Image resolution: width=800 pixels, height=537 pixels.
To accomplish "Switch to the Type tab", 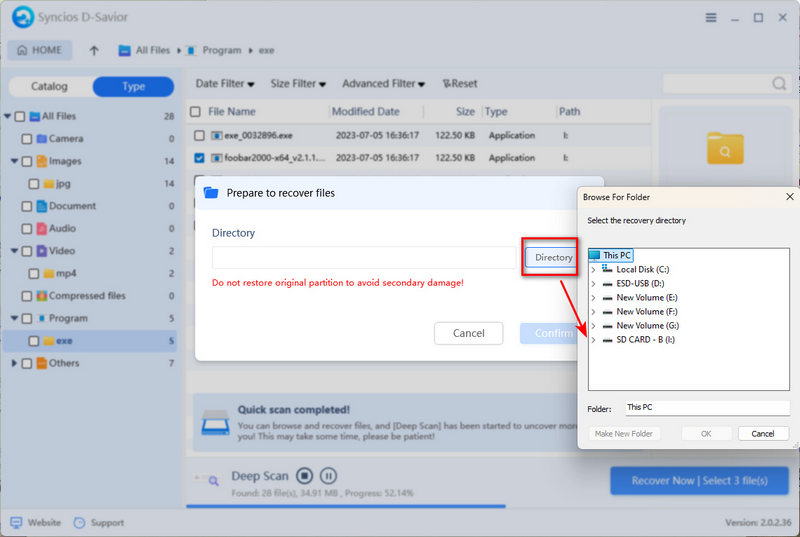I will point(133,86).
